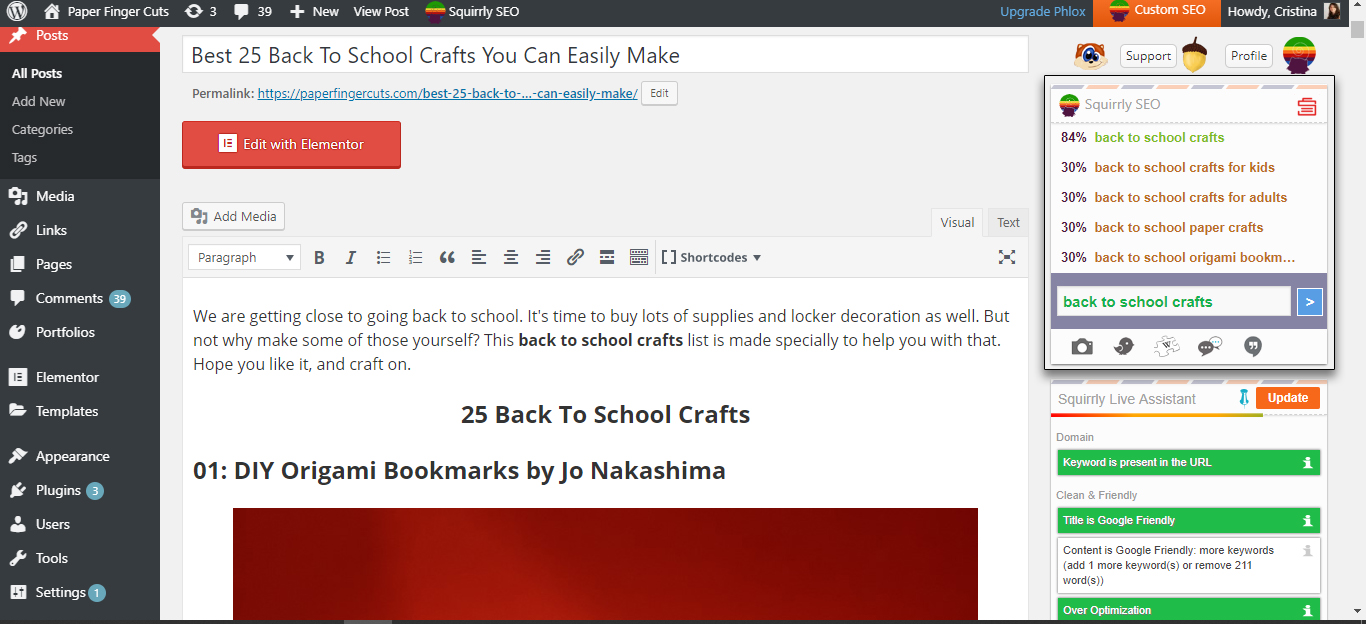Click the Squirrly menu icon in panel header
The height and width of the screenshot is (624, 1366).
click(1306, 106)
